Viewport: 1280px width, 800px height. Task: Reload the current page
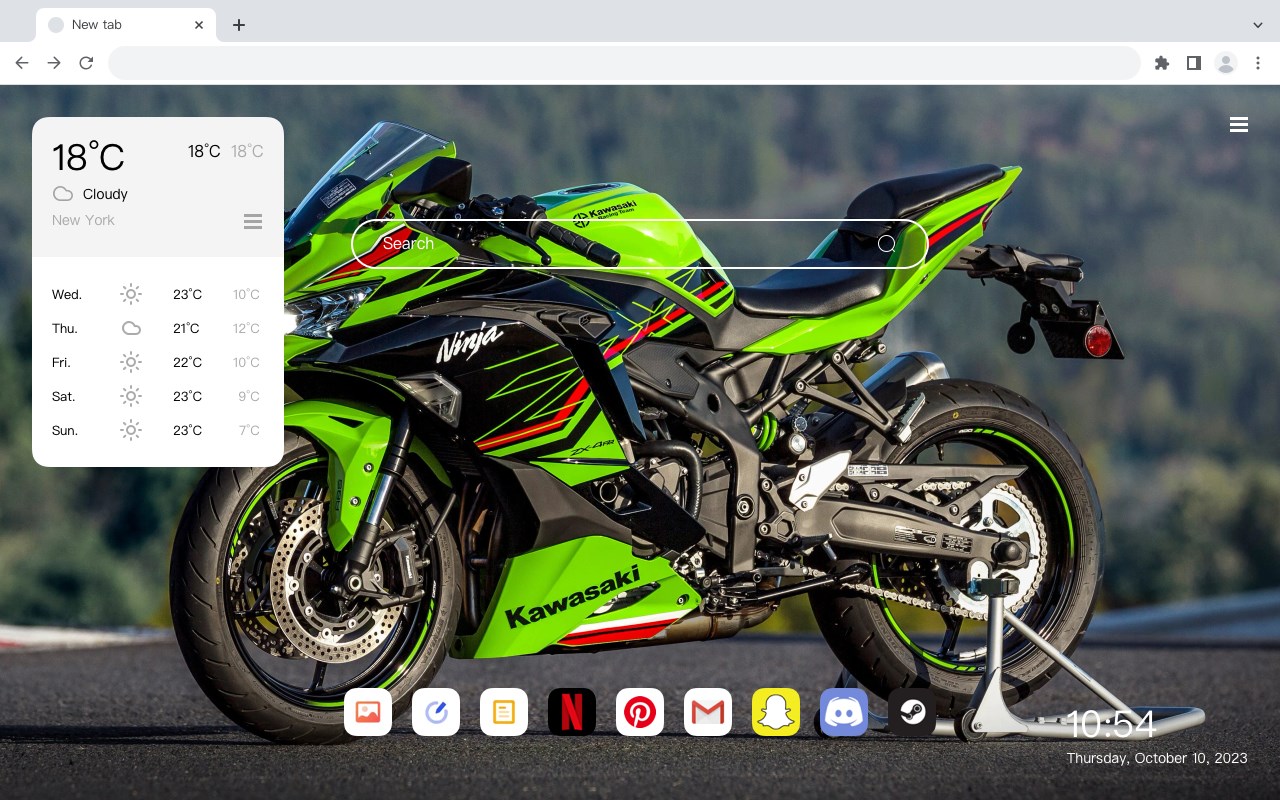pos(86,63)
